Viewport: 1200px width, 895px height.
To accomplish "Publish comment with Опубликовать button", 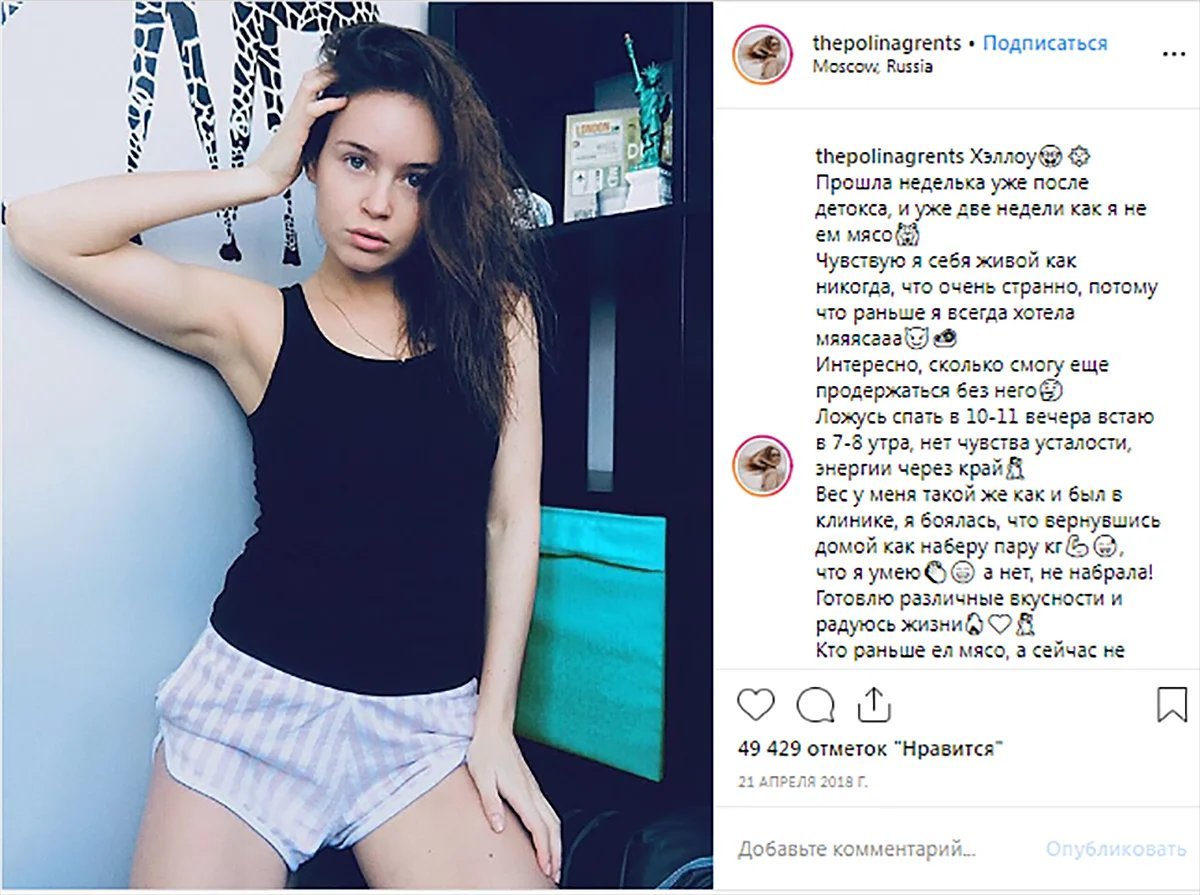I will coord(1116,850).
